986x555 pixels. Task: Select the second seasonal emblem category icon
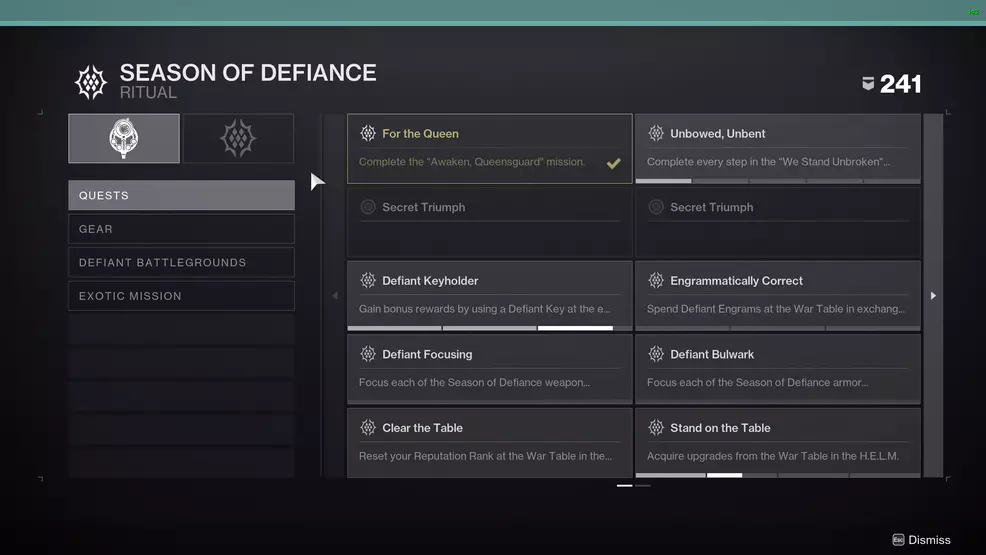238,138
